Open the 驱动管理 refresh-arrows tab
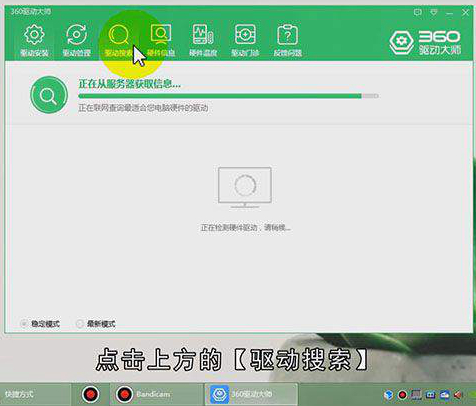The image size is (476, 406). [x=76, y=40]
